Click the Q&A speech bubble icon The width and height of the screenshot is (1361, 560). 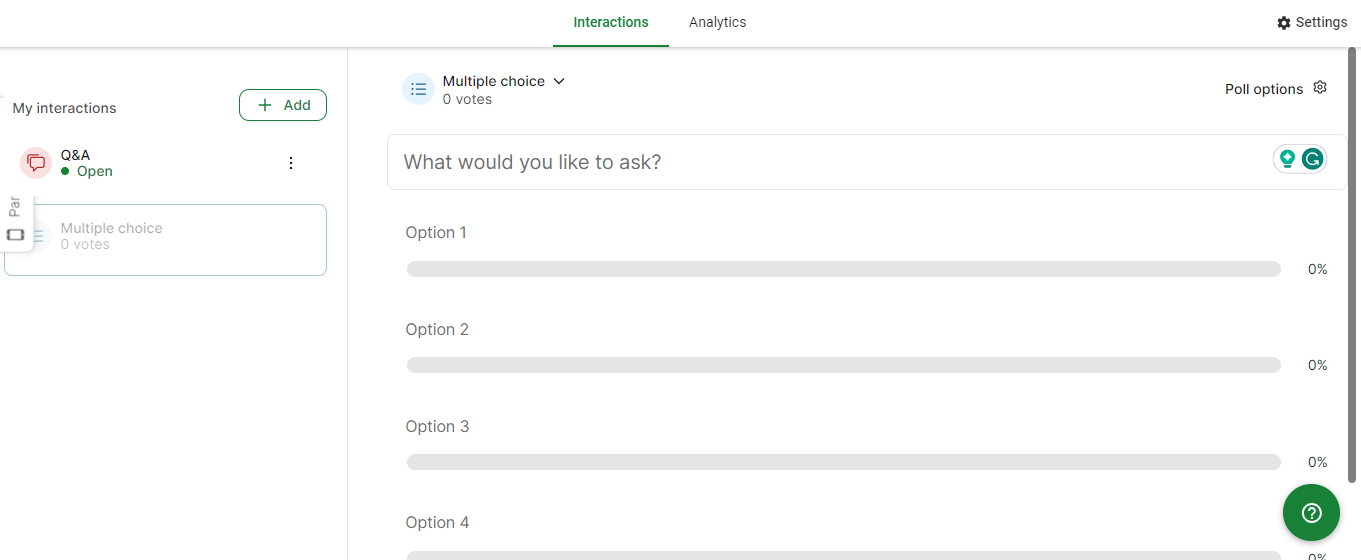(36, 163)
